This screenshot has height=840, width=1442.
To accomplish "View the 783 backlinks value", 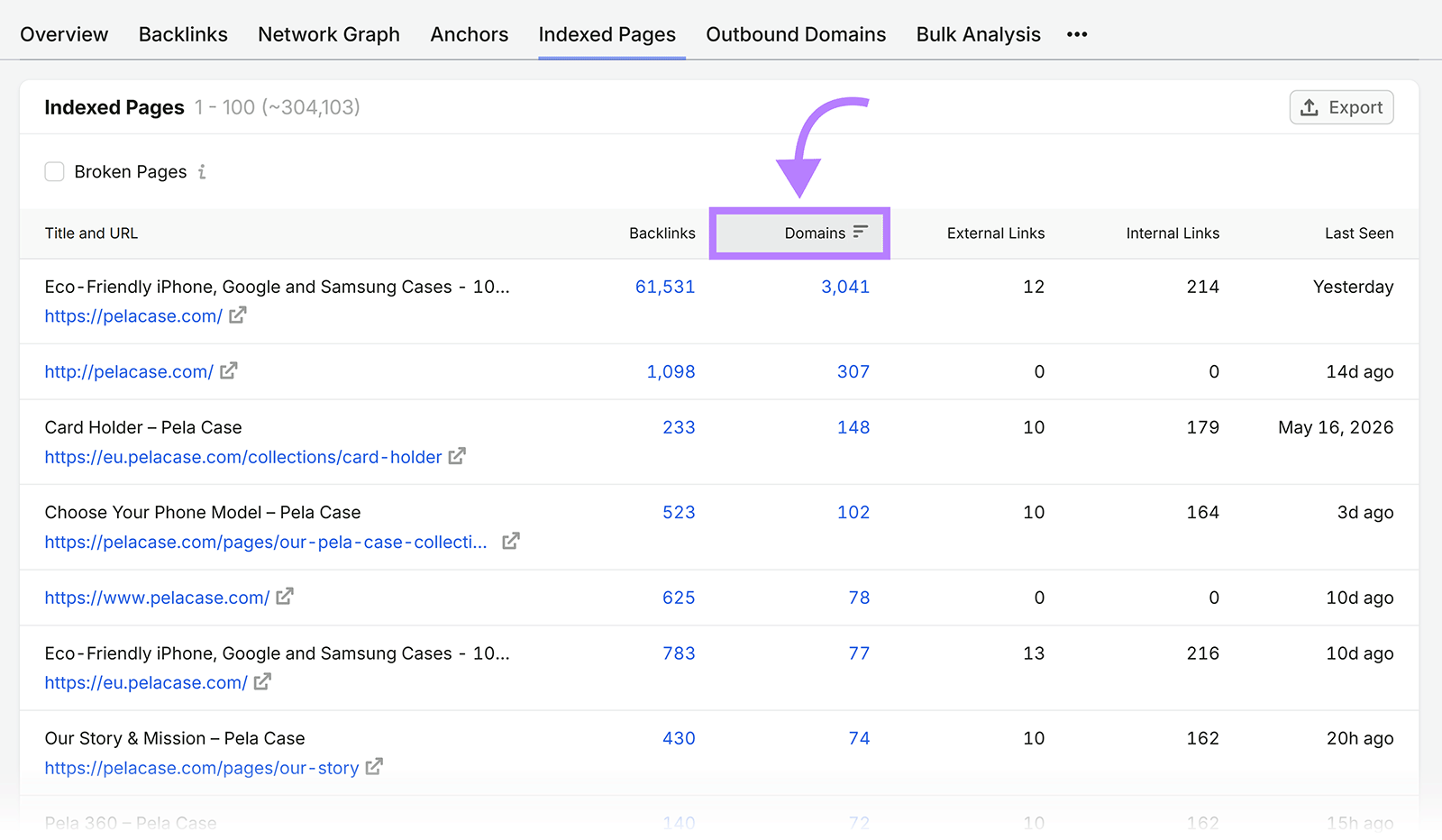I will [679, 653].
